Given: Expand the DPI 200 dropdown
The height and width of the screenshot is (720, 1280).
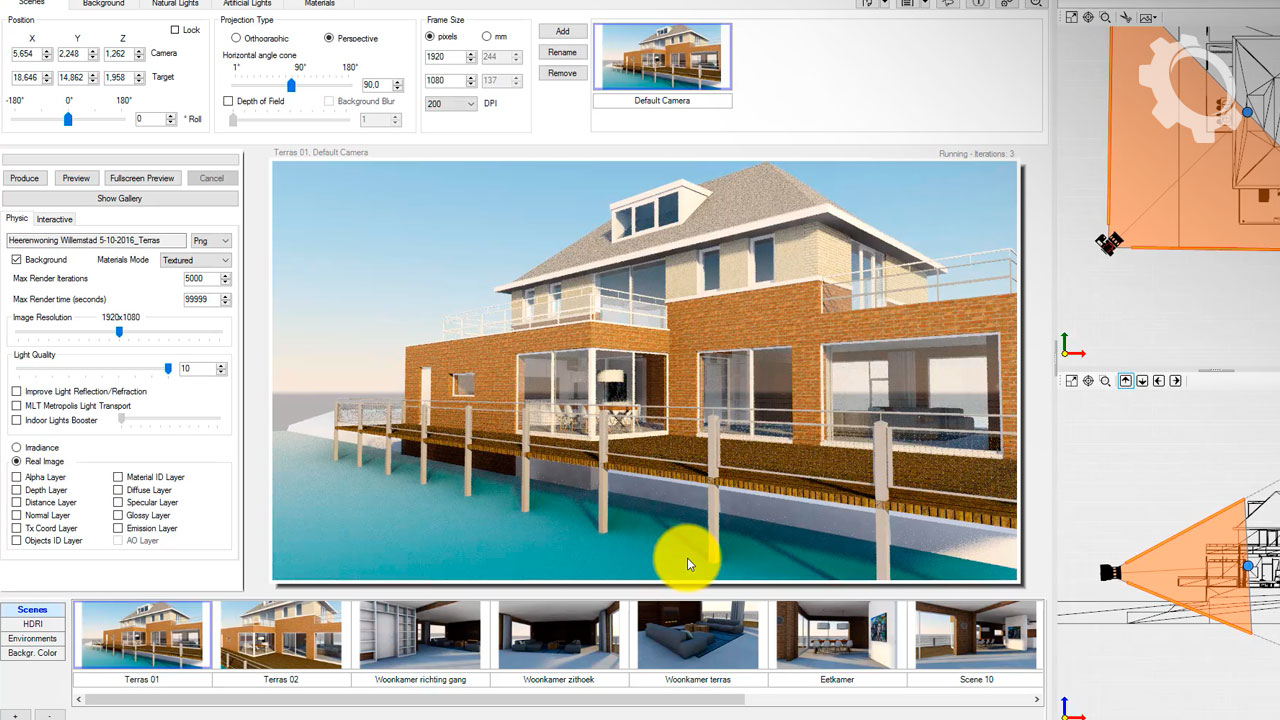Looking at the screenshot, I should pos(451,104).
